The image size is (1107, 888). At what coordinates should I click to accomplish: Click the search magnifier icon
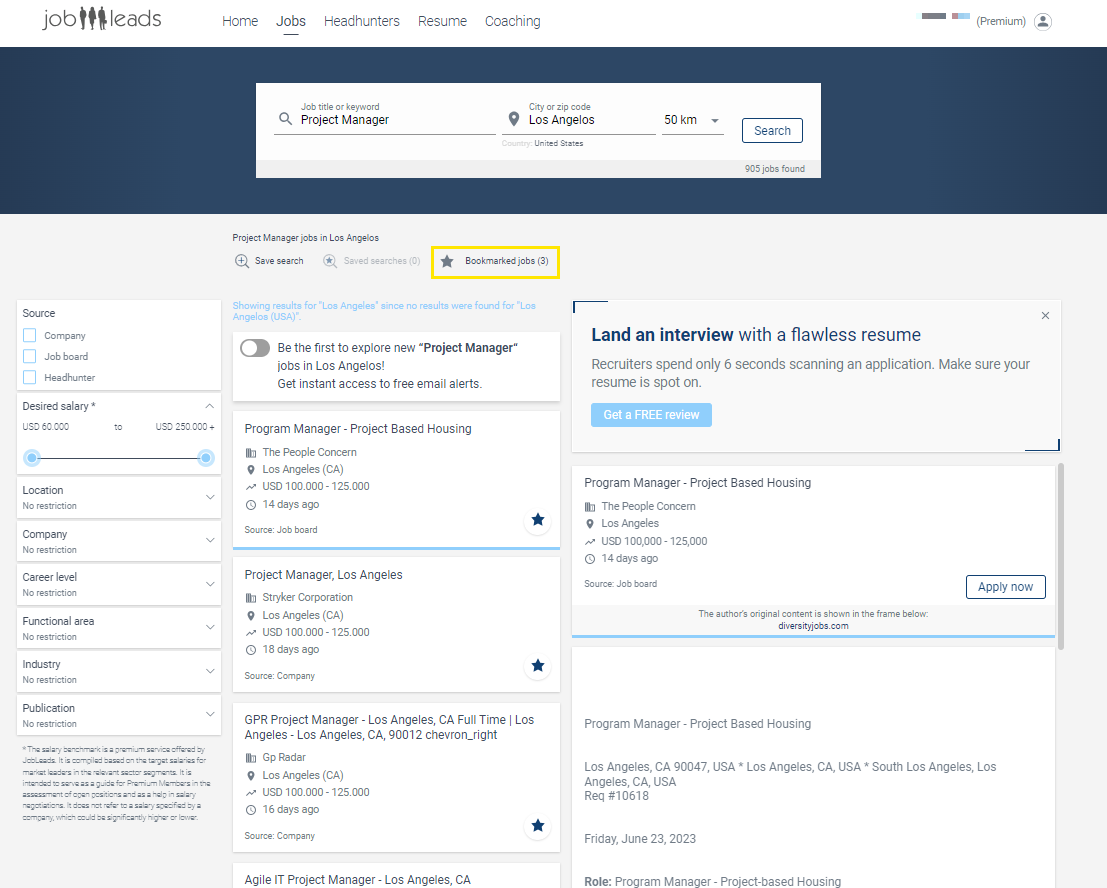tap(285, 119)
